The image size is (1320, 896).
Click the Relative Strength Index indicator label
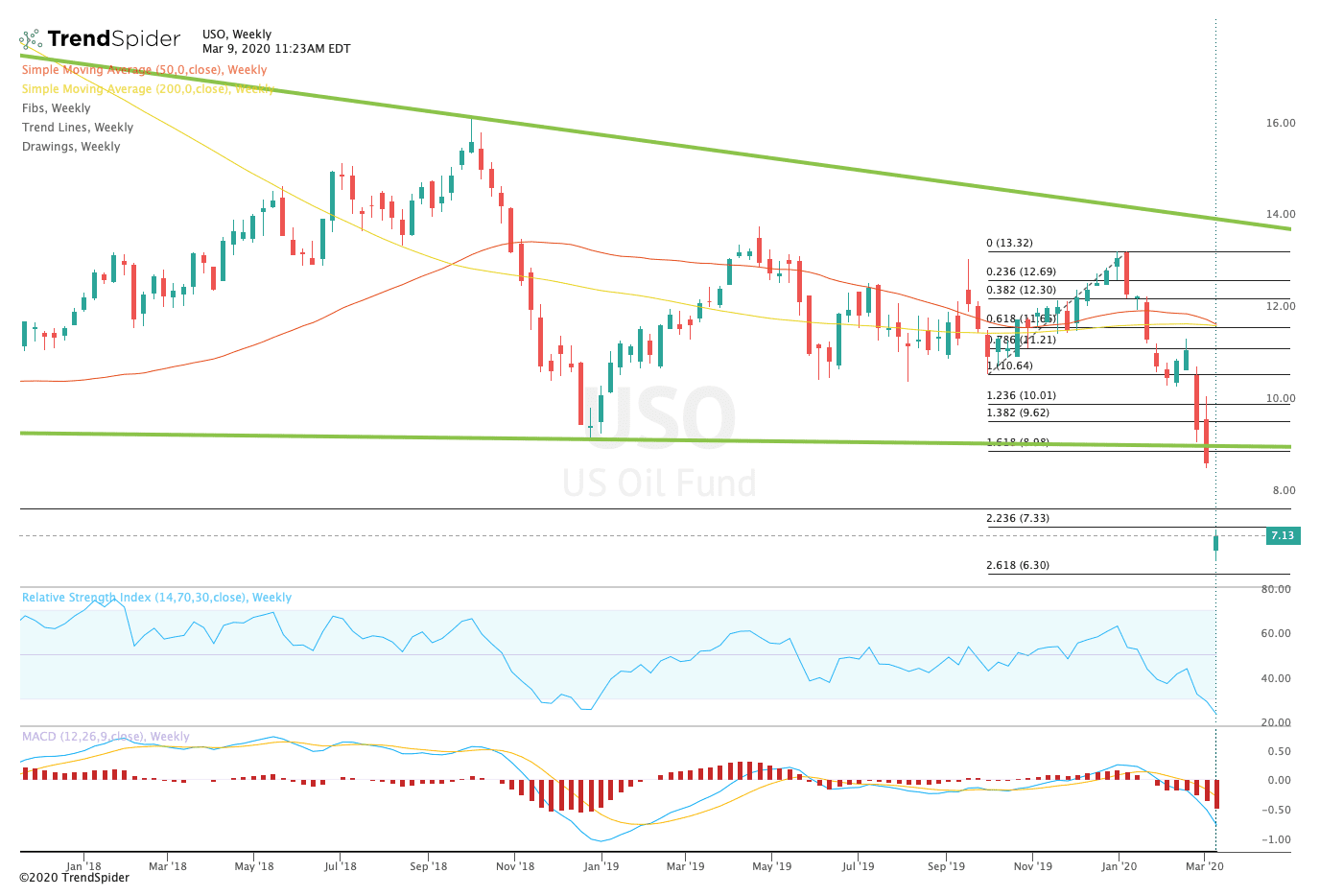click(x=156, y=598)
